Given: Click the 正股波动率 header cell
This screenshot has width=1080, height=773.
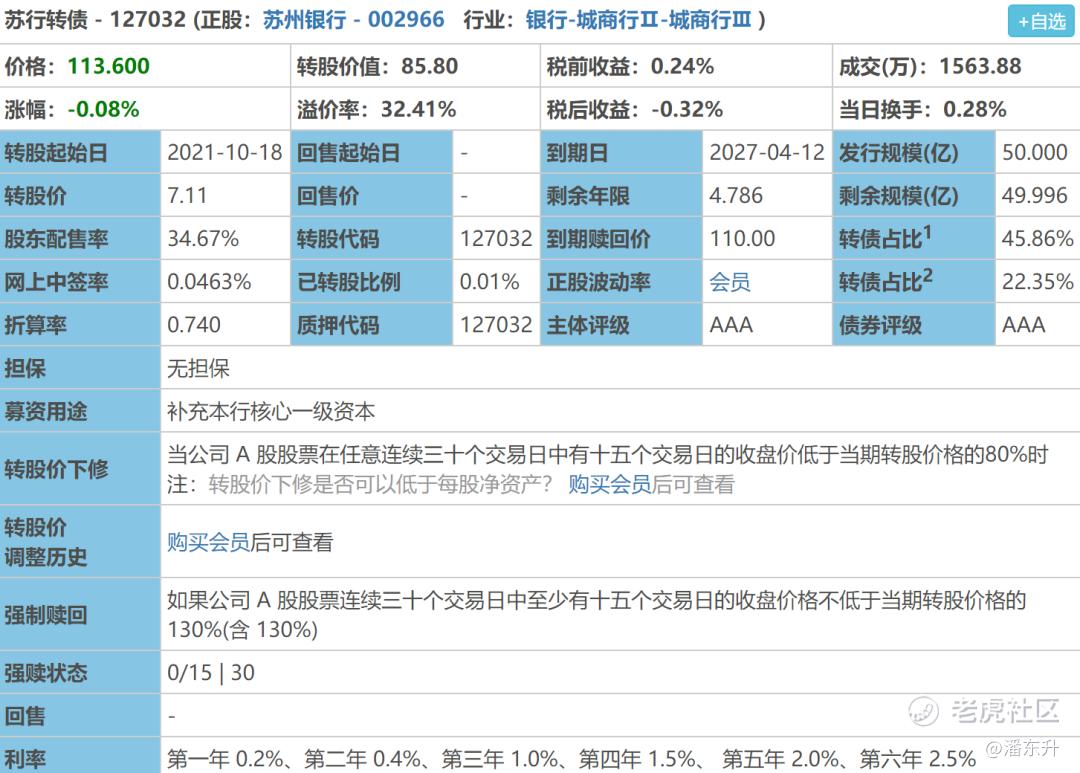Looking at the screenshot, I should [621, 282].
